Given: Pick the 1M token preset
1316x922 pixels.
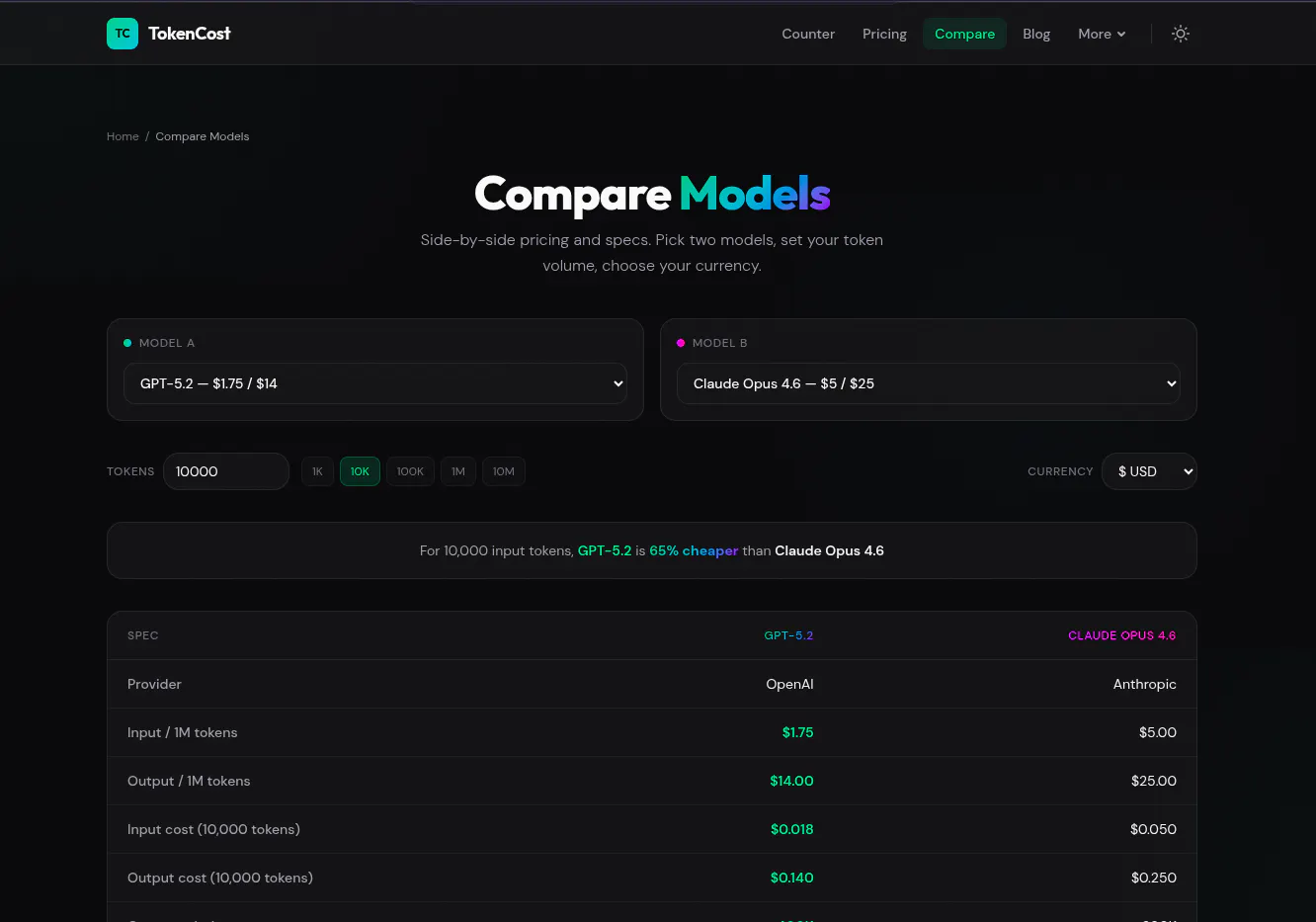Looking at the screenshot, I should point(458,471).
